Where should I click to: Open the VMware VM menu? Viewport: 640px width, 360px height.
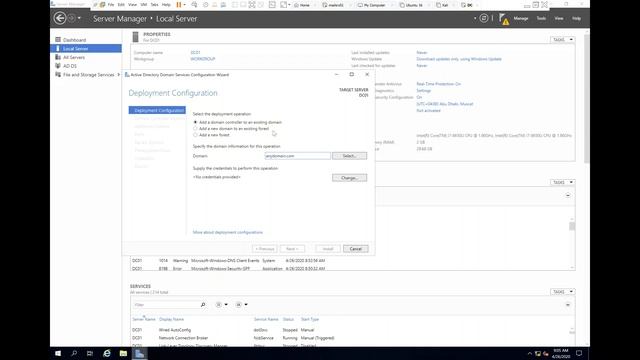(144, 5)
